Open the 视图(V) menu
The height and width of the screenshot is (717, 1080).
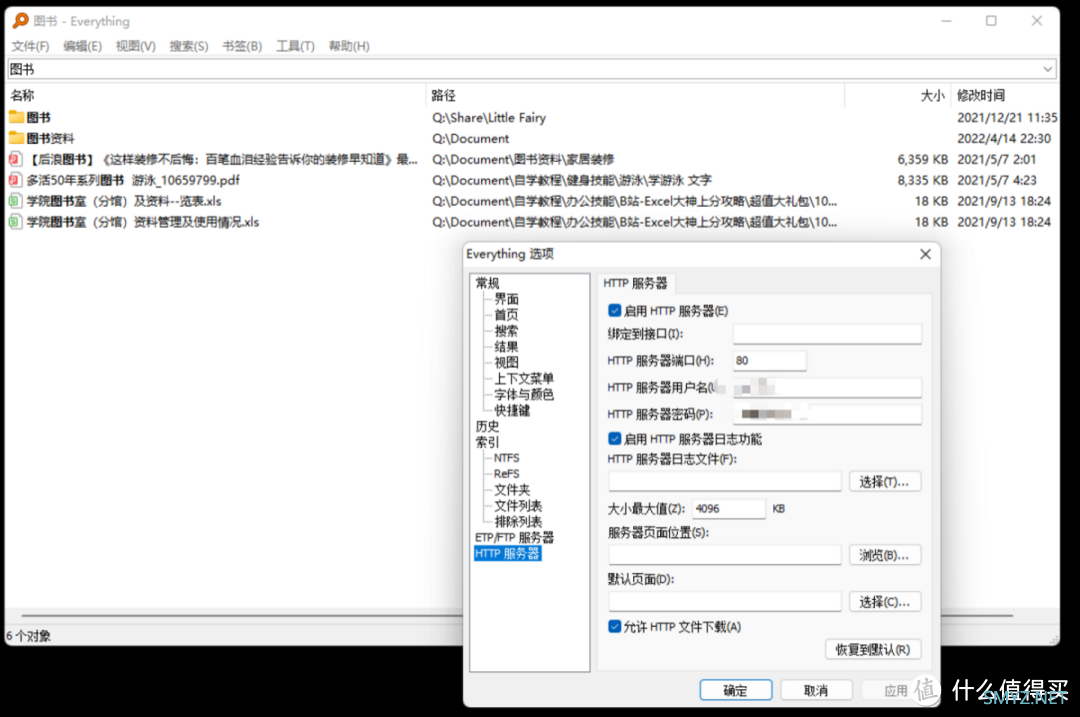pyautogui.click(x=136, y=46)
